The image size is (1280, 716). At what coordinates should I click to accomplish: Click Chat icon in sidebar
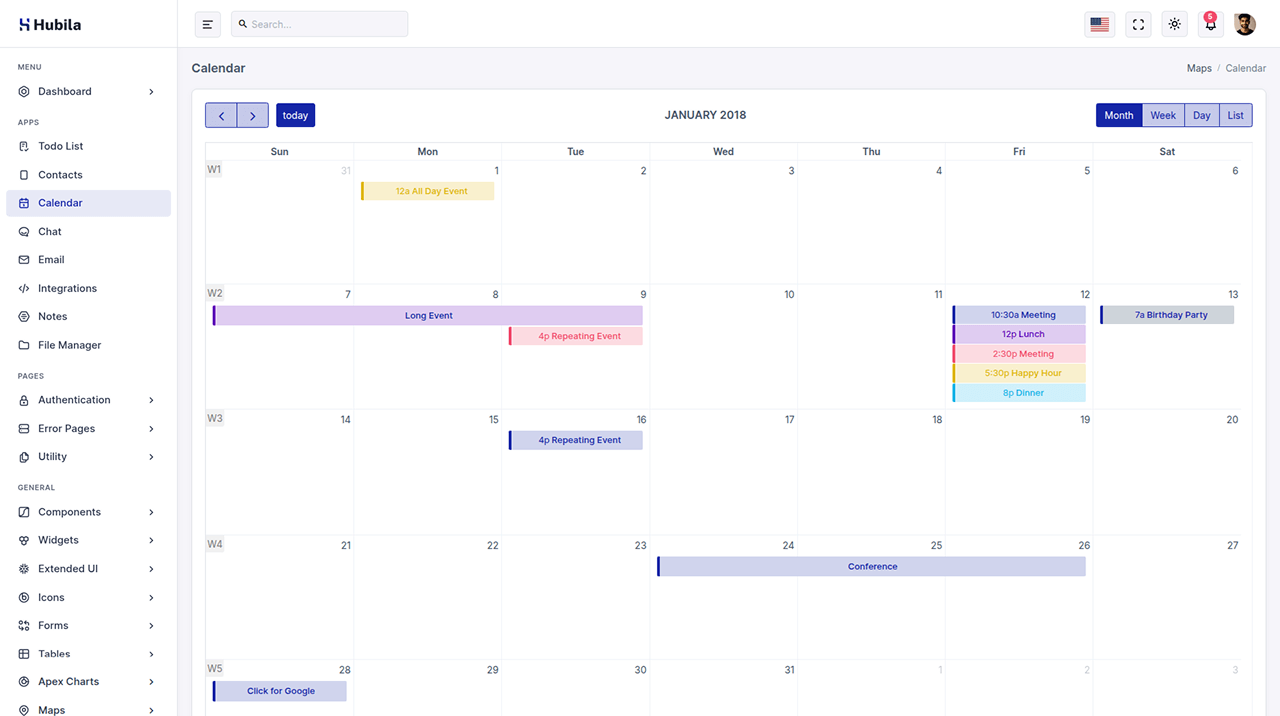(24, 231)
